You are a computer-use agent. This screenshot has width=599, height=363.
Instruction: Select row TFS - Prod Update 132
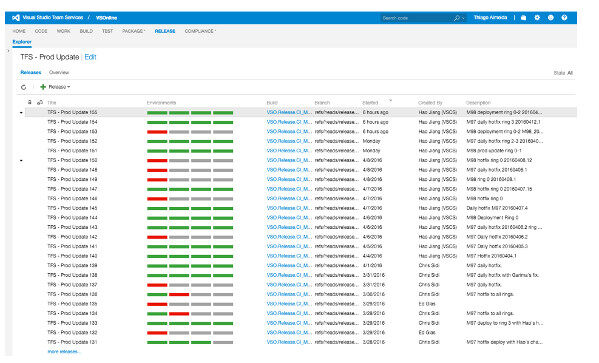[301, 332]
